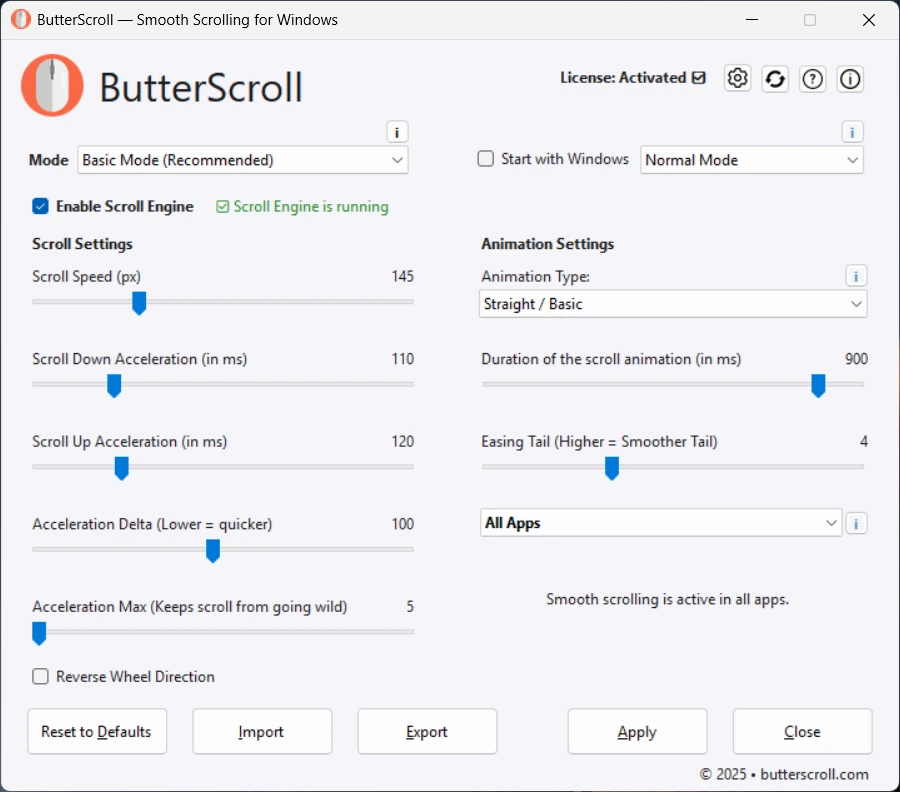The image size is (900, 792).
Task: Open help via the question mark icon
Action: pos(812,79)
